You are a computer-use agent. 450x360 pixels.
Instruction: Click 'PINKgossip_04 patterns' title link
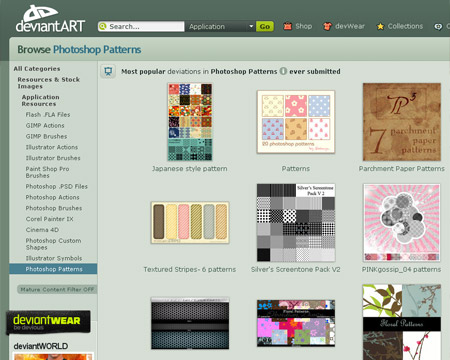coord(402,269)
